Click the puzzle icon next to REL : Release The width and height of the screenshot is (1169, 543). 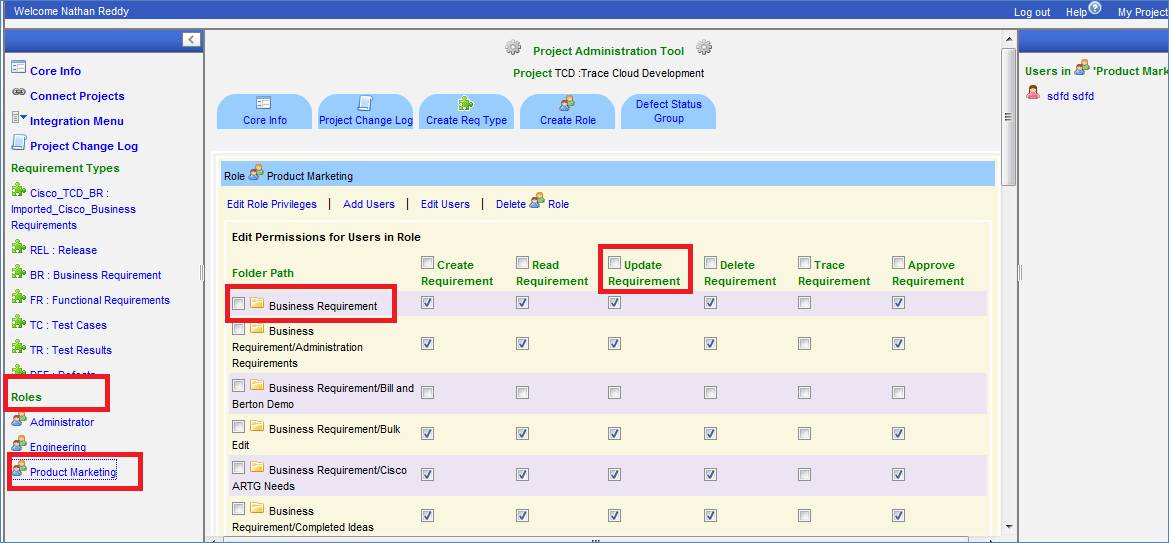pos(19,247)
